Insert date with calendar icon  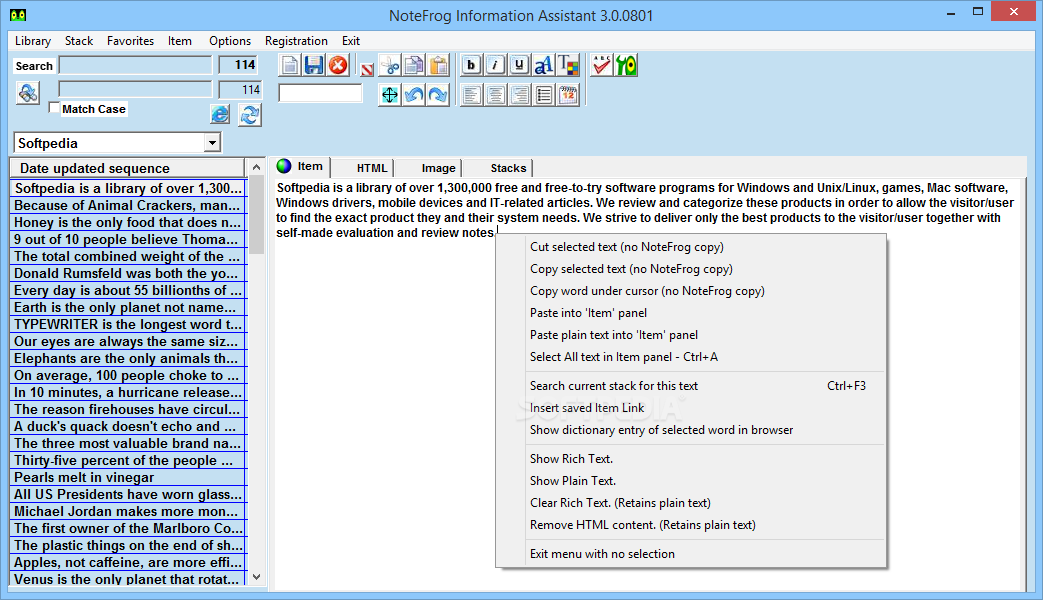click(x=568, y=94)
